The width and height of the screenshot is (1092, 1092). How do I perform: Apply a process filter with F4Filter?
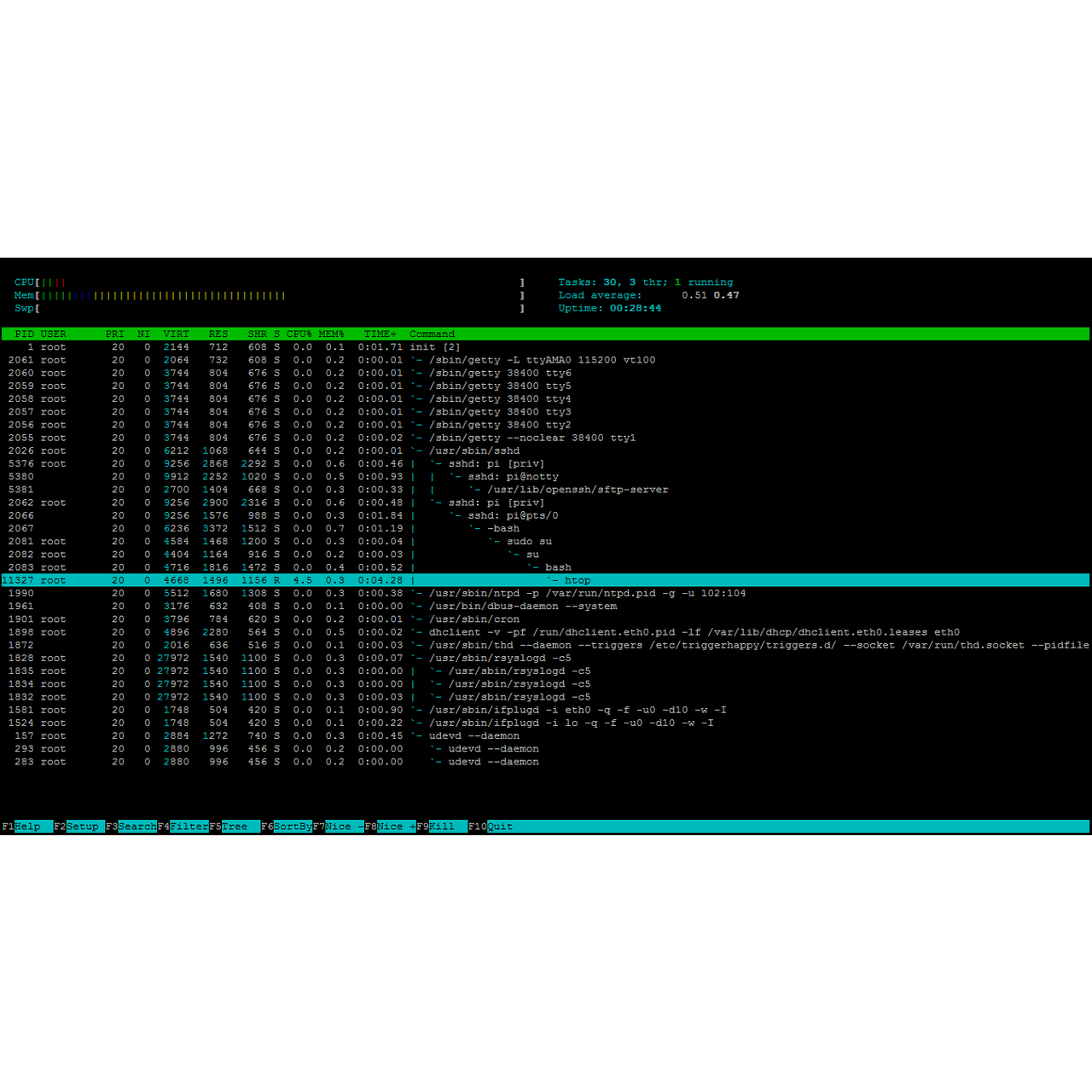coord(183,826)
